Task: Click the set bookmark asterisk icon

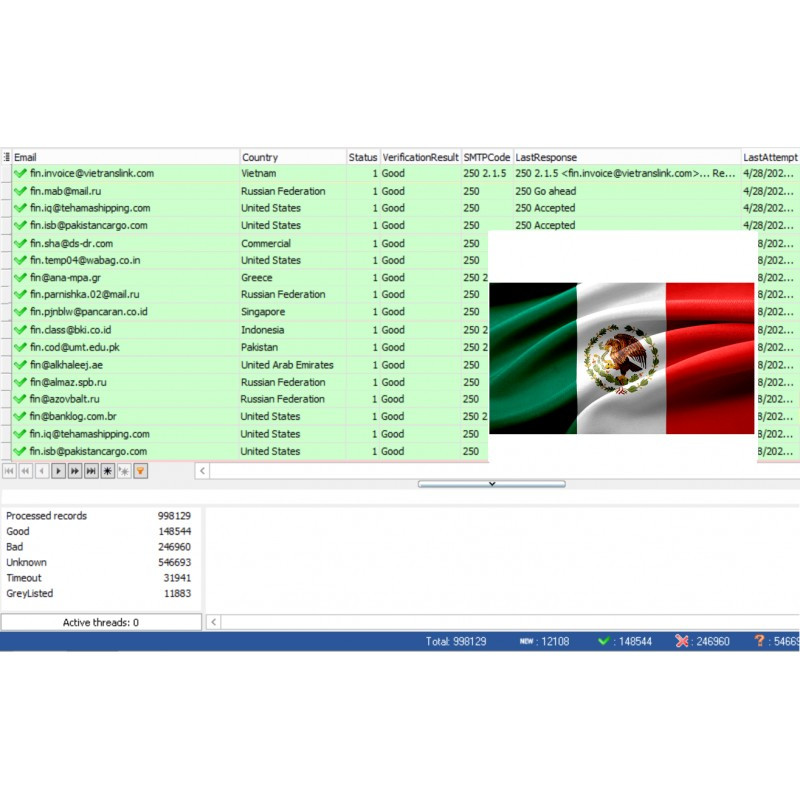Action: pyautogui.click(x=108, y=470)
